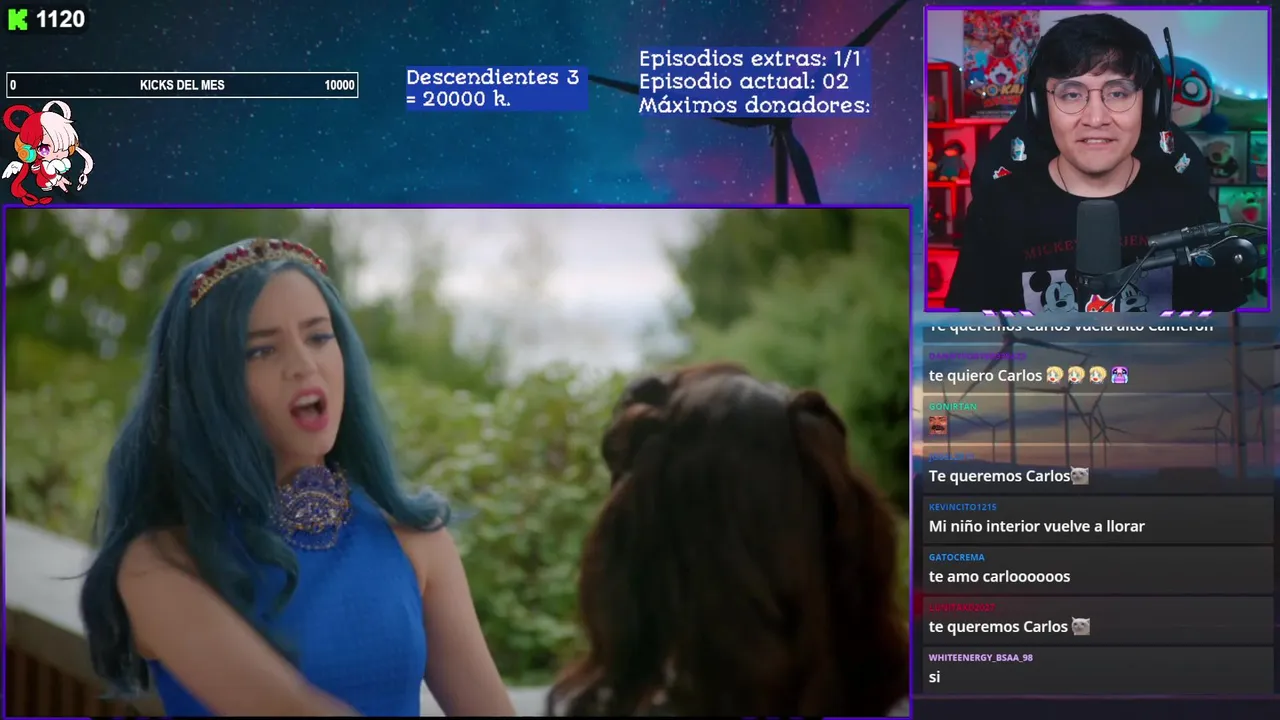Click the green Kick logo icon
Viewport: 1280px width, 720px height.
(18, 20)
